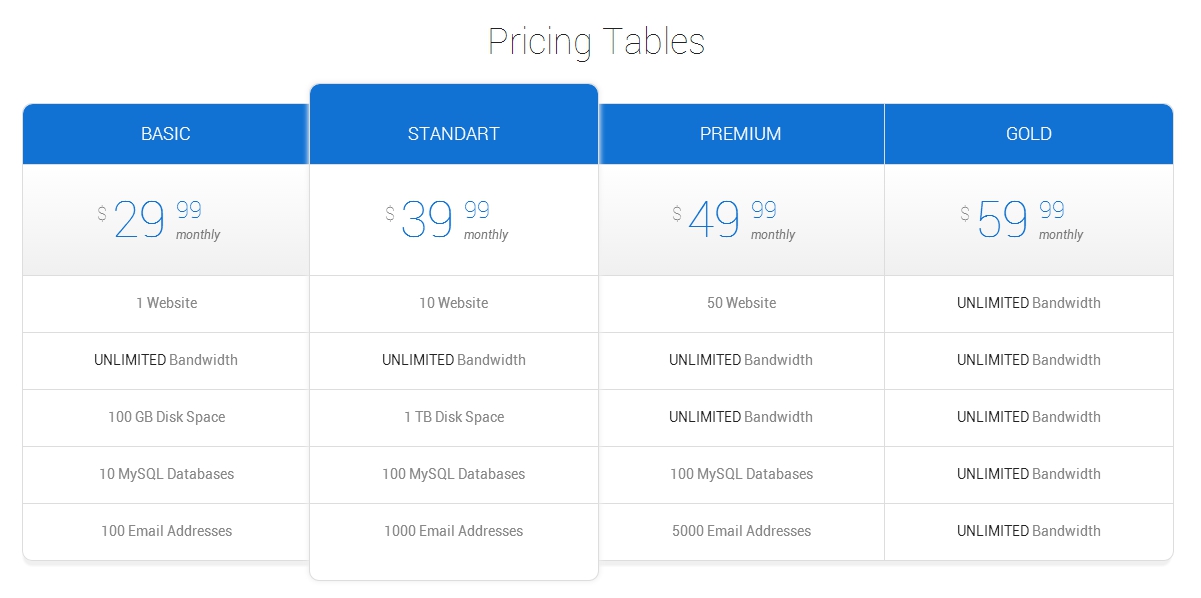Screen dimensions: 1201x598
Task: Click the $29.99 monthly price
Action: (159, 220)
